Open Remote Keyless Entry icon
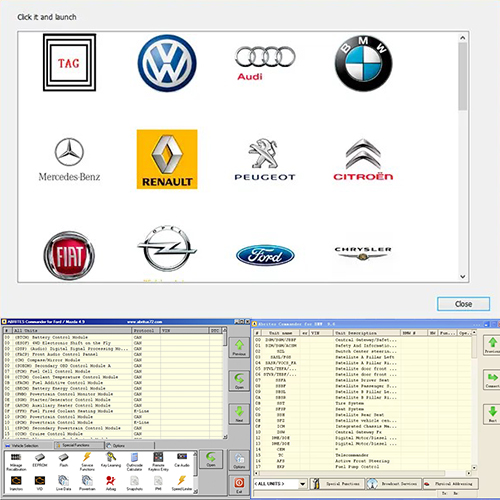 click(x=158, y=462)
